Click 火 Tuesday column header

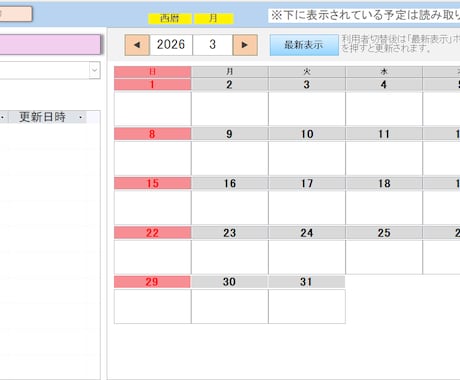(x=307, y=72)
